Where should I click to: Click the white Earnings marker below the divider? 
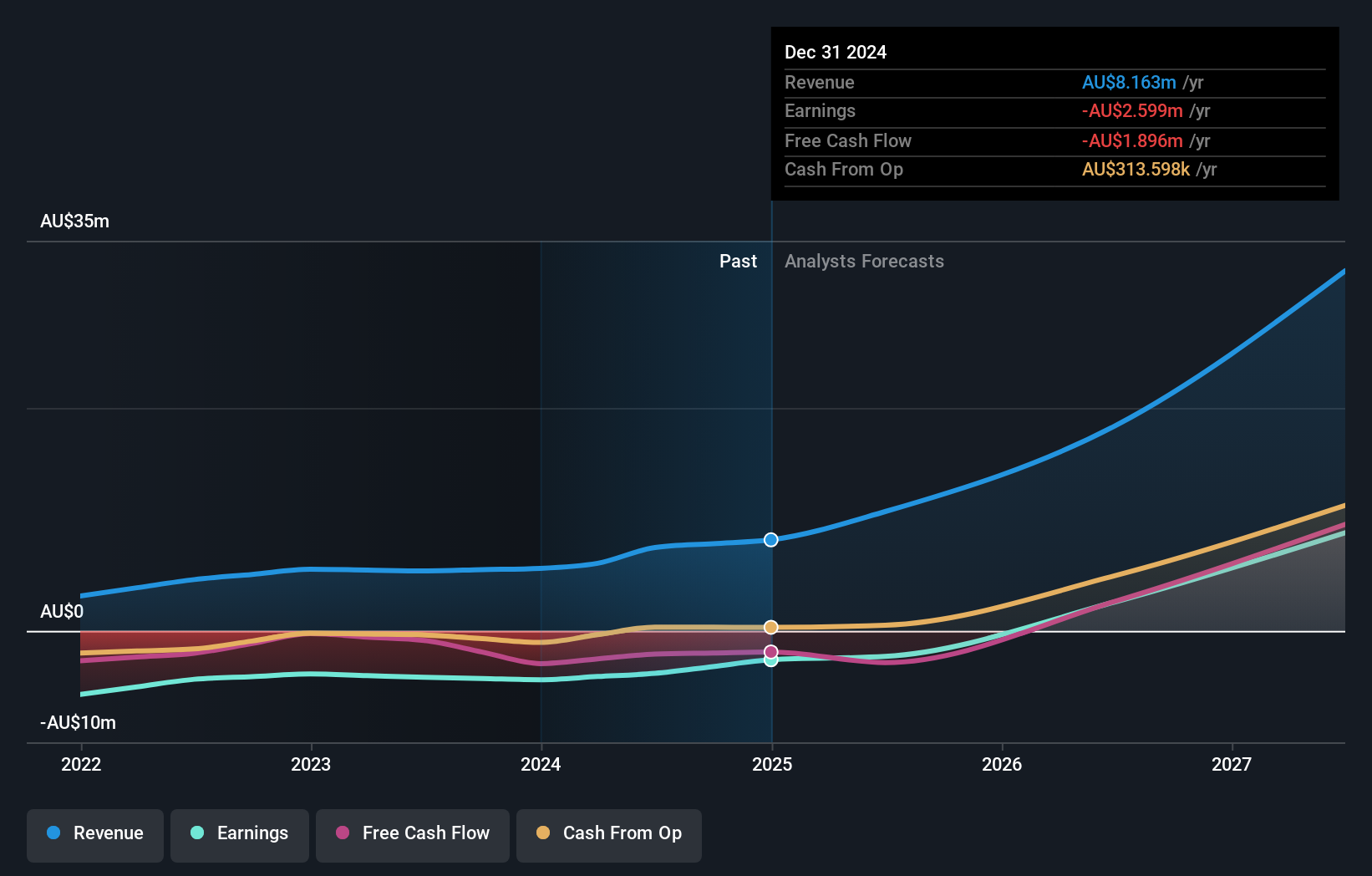click(770, 661)
